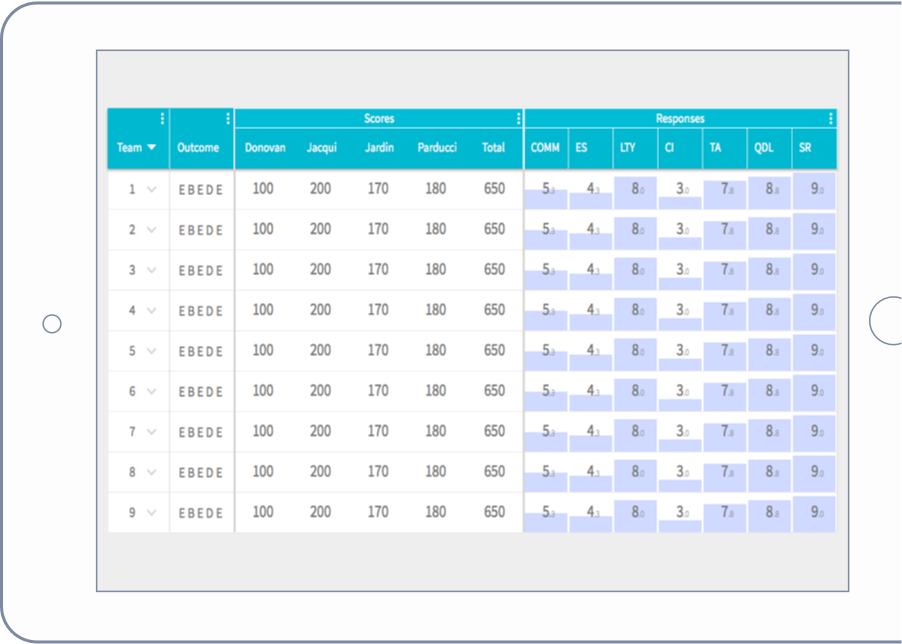Select the Responses group header

click(680, 119)
